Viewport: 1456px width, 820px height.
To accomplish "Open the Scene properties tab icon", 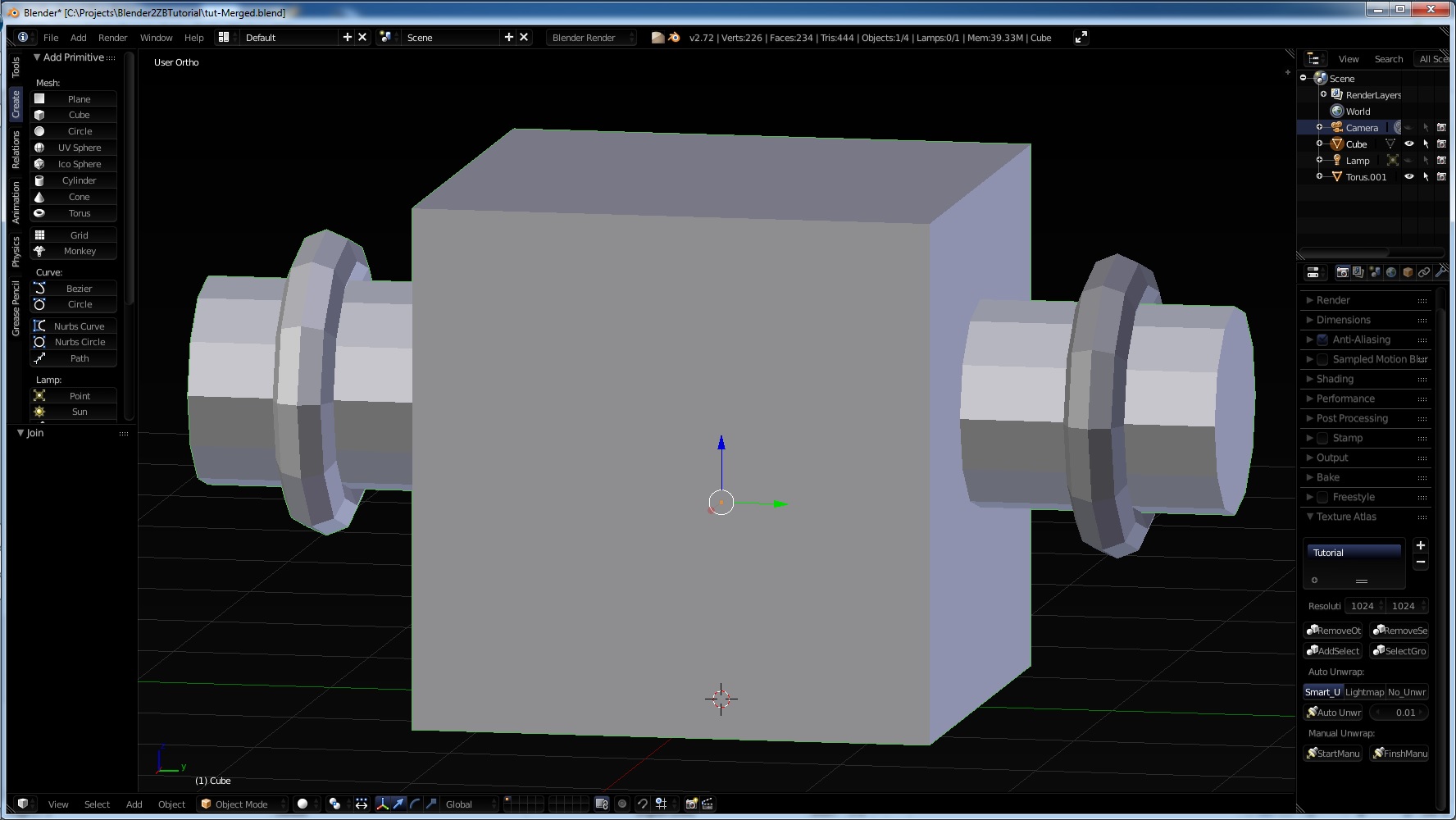I will pos(1375,272).
